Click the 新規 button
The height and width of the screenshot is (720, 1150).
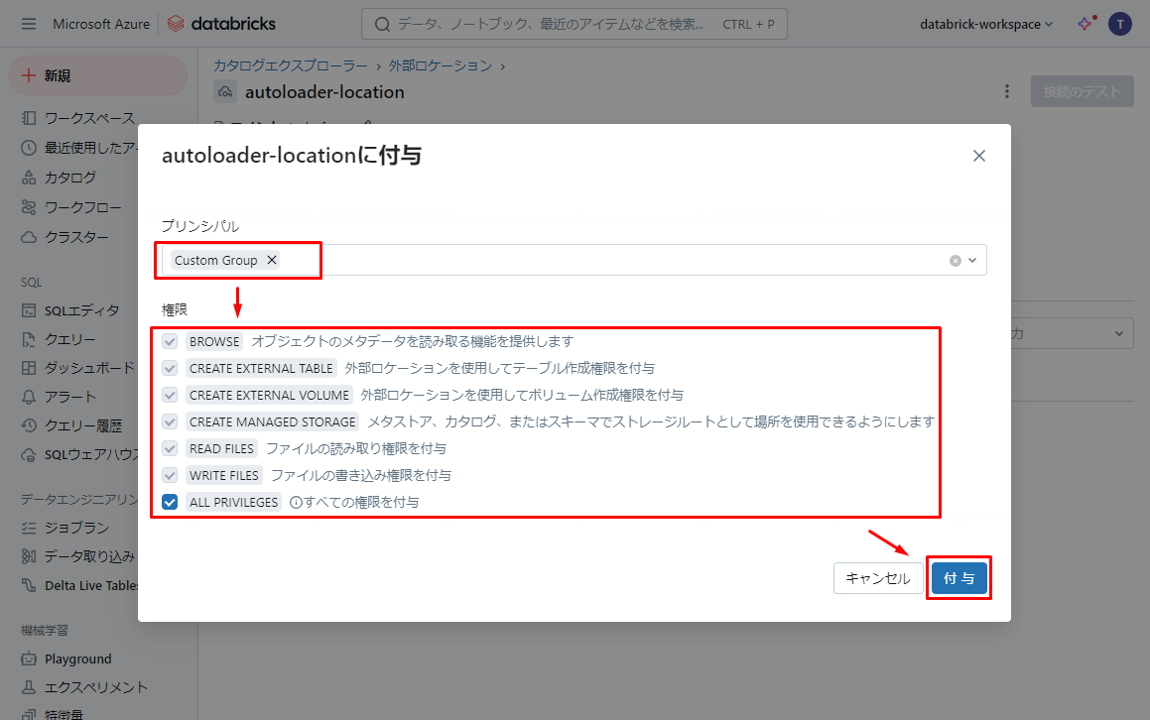(x=98, y=76)
